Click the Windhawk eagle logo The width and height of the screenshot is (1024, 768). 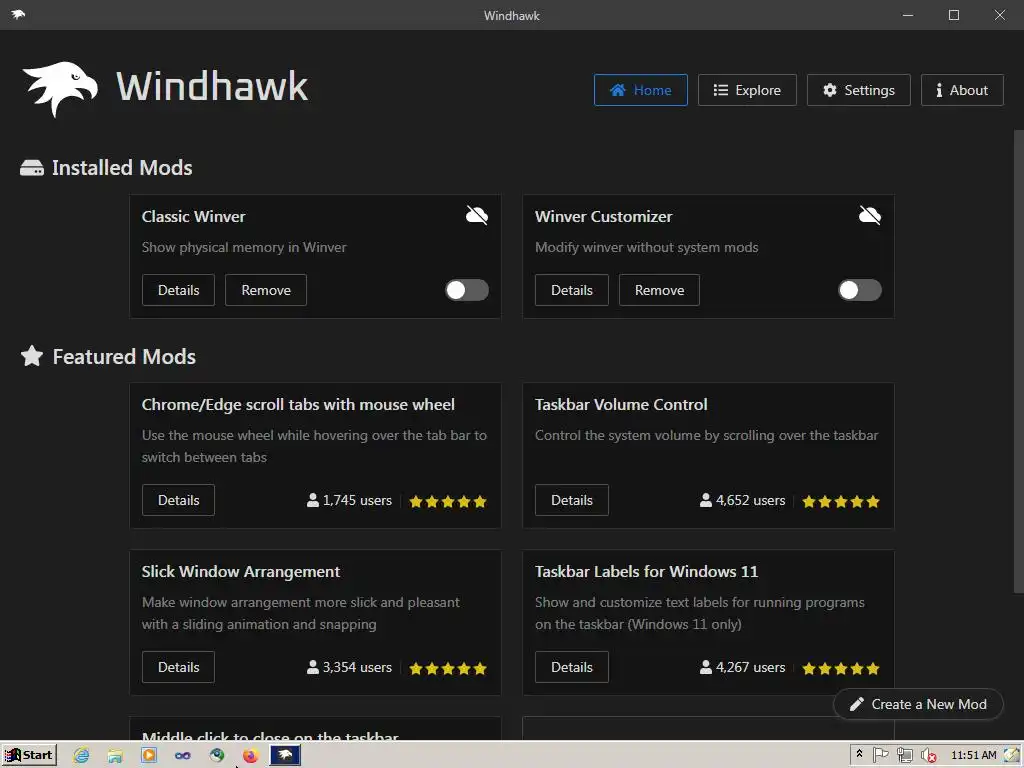[60, 88]
